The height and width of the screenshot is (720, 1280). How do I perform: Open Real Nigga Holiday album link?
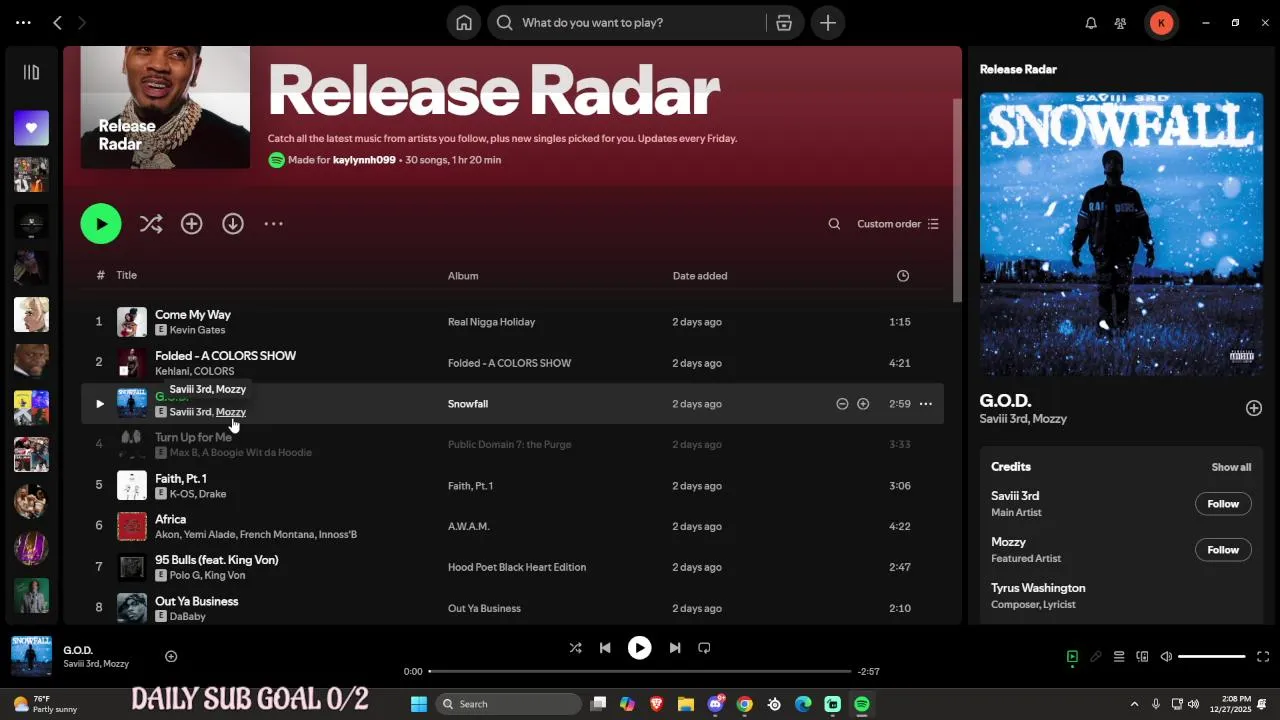[491, 322]
